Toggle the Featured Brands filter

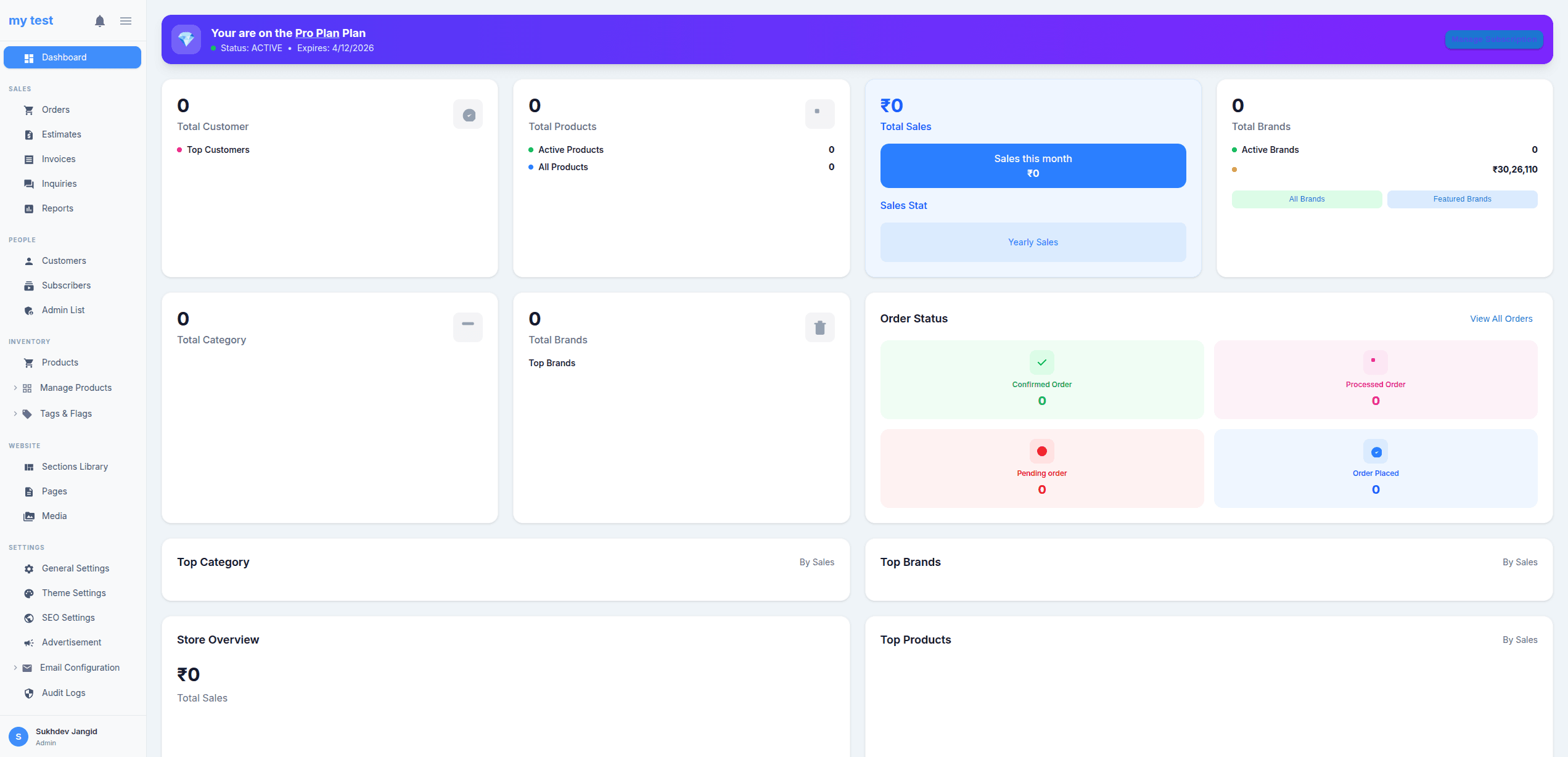pyautogui.click(x=1462, y=198)
